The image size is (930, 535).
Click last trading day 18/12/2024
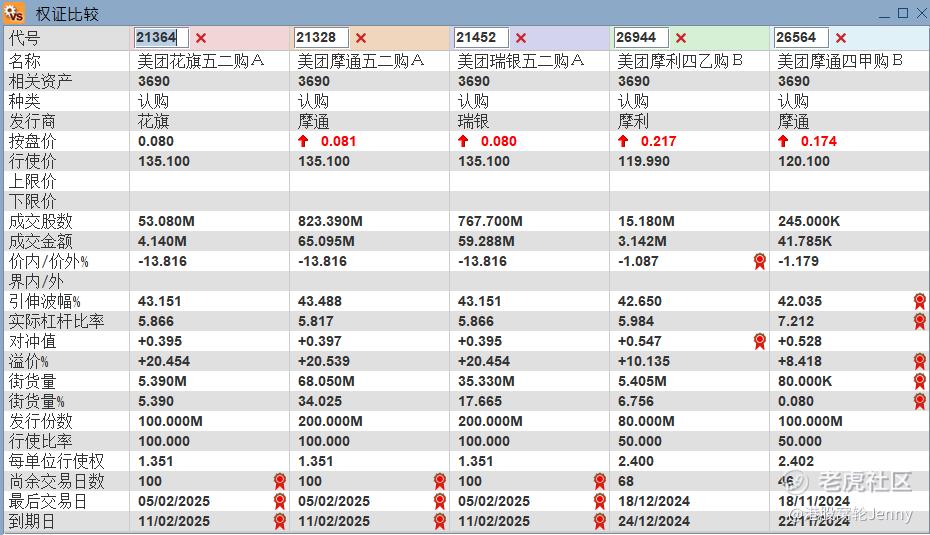(654, 501)
